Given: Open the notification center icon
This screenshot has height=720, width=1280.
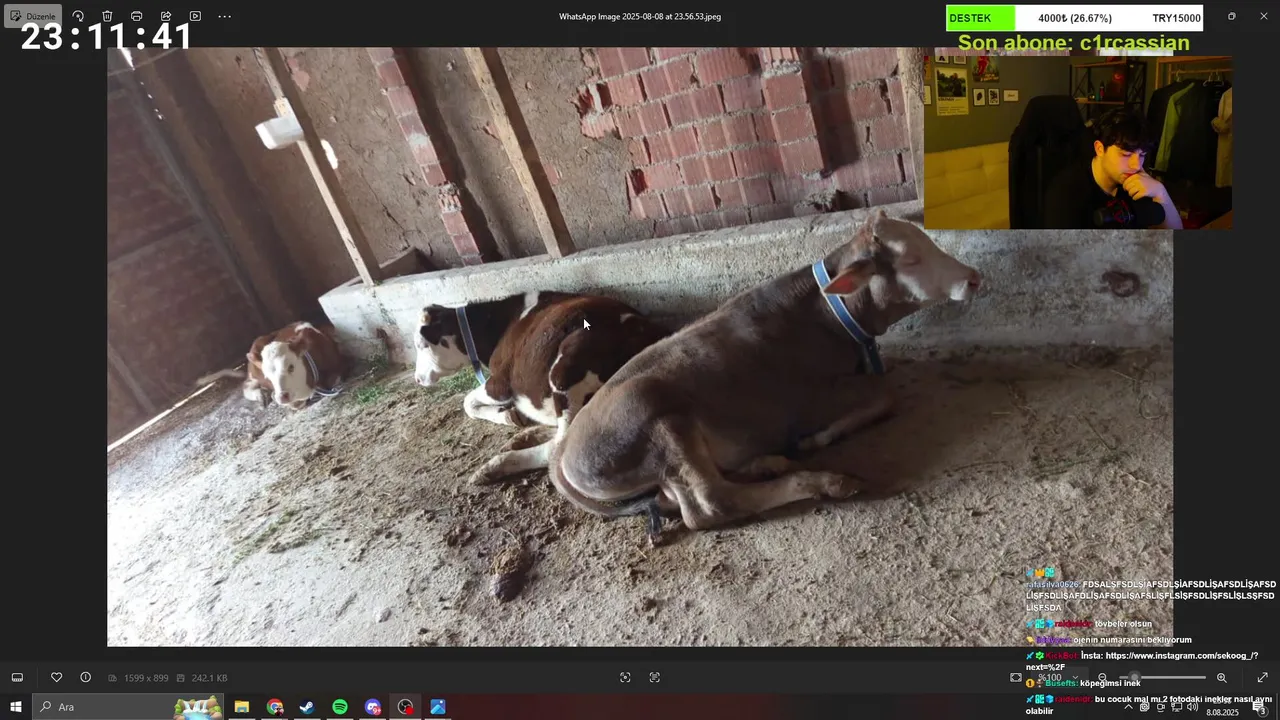Looking at the screenshot, I should [1260, 708].
